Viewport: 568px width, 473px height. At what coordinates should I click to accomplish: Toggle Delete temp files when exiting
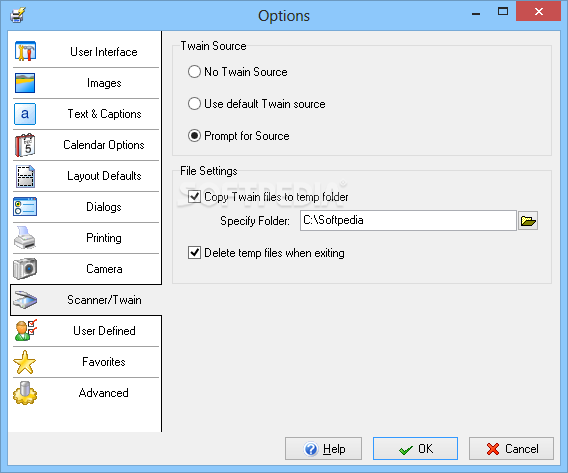point(195,252)
